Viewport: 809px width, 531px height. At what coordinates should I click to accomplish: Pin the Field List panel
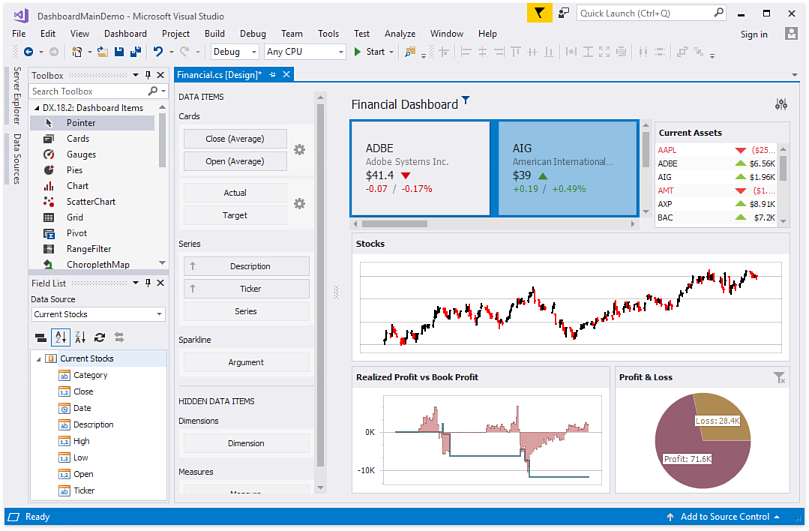(148, 283)
